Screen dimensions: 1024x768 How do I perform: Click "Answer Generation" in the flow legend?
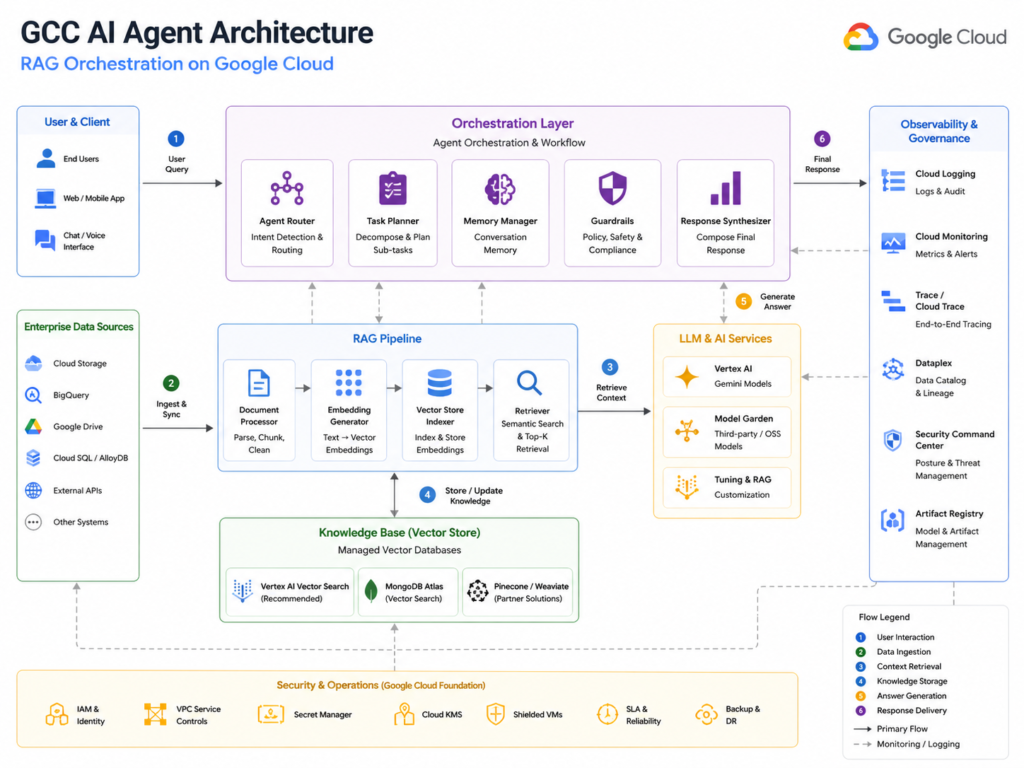coord(912,696)
